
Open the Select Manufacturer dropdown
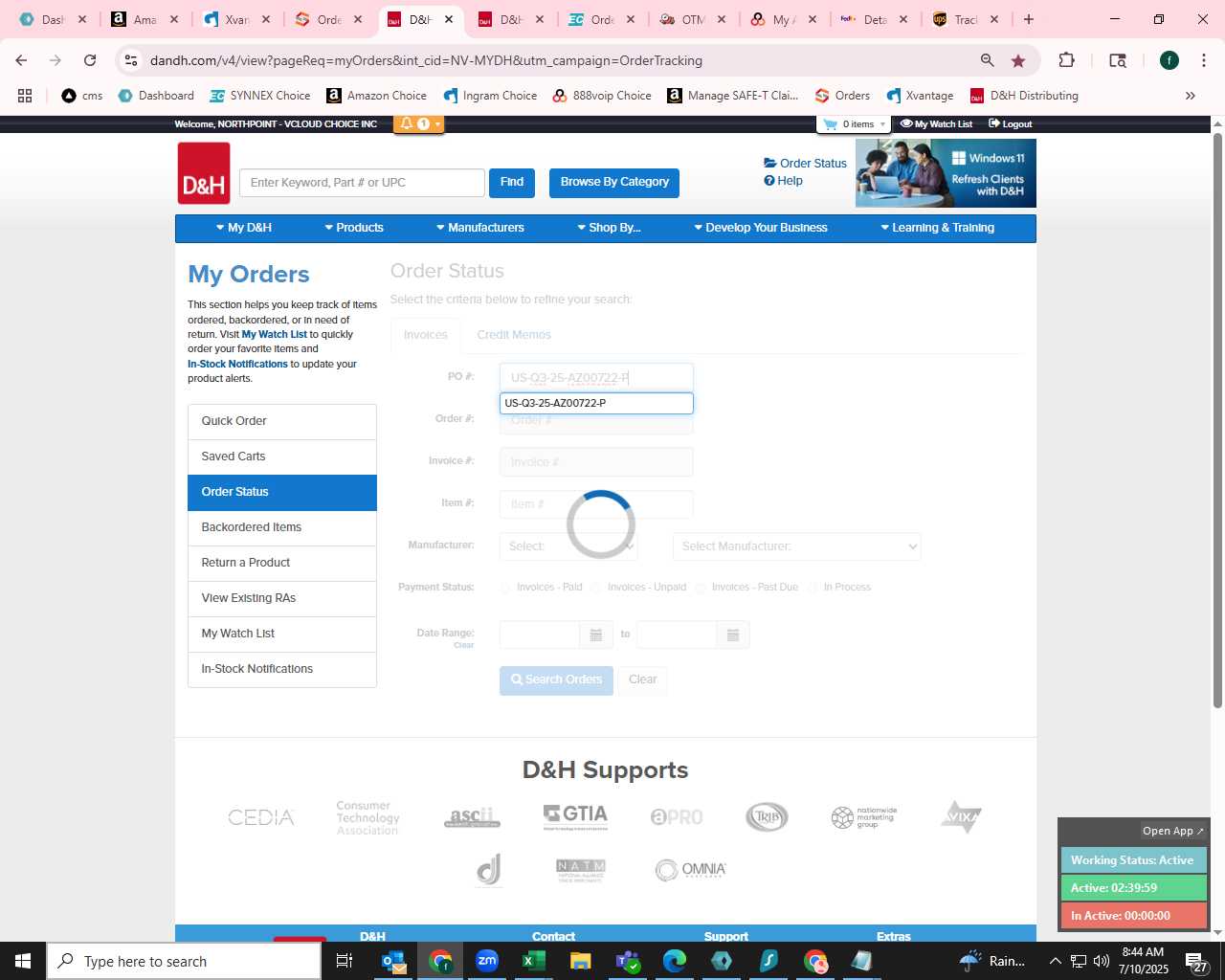coord(797,546)
